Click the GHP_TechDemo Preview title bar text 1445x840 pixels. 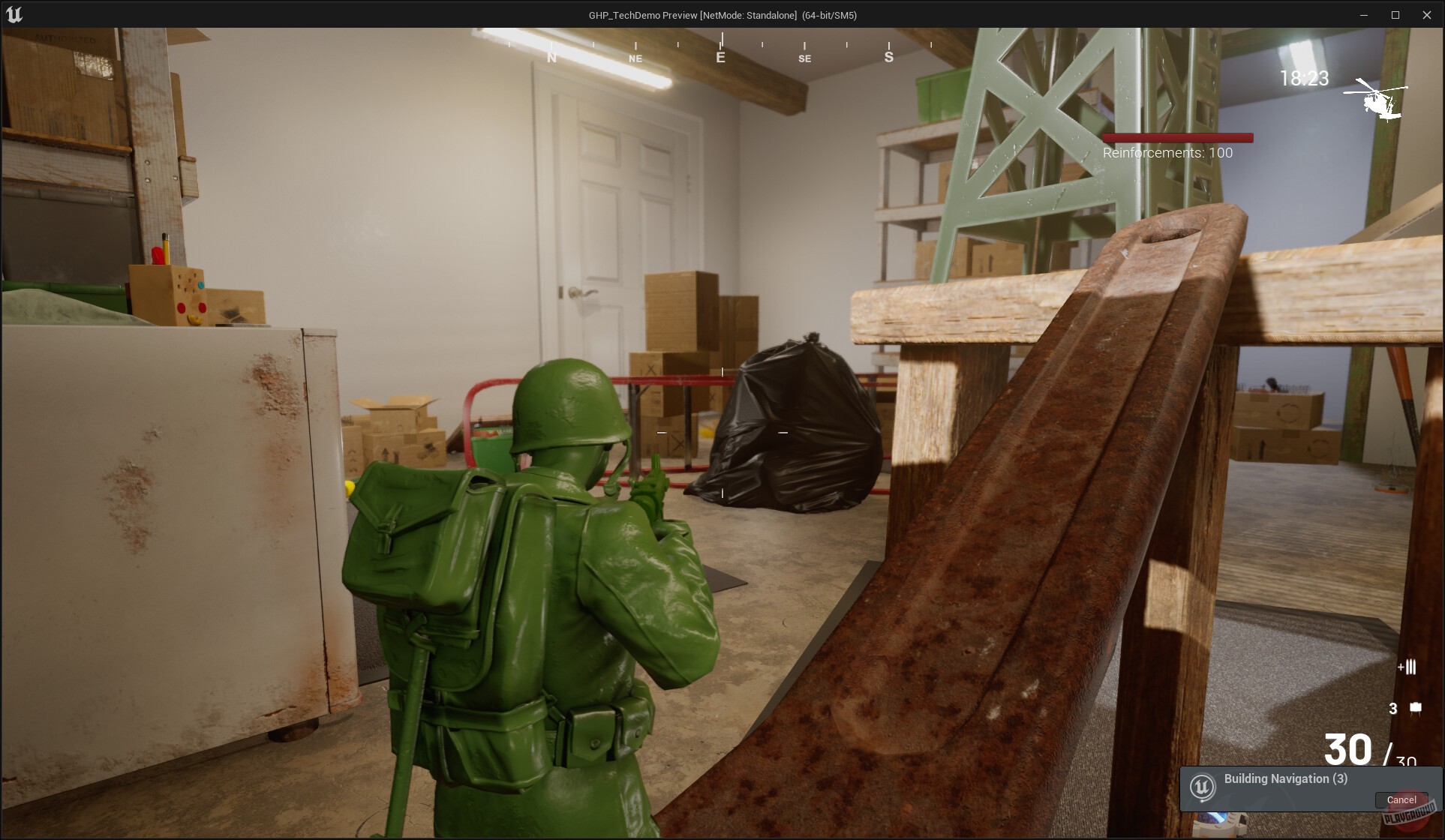722,14
